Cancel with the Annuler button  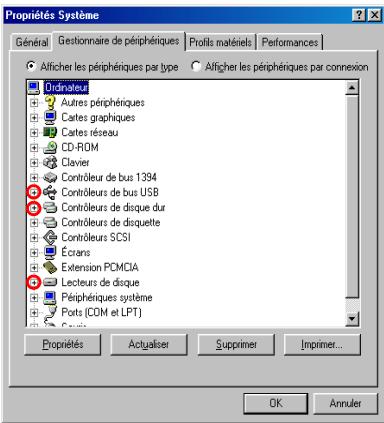(x=346, y=403)
